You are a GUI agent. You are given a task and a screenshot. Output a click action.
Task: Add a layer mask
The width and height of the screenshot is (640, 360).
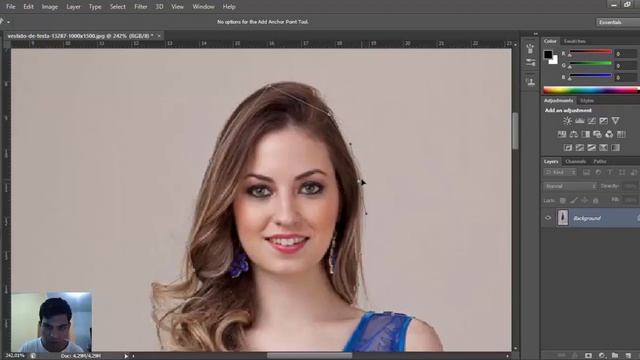click(x=588, y=356)
